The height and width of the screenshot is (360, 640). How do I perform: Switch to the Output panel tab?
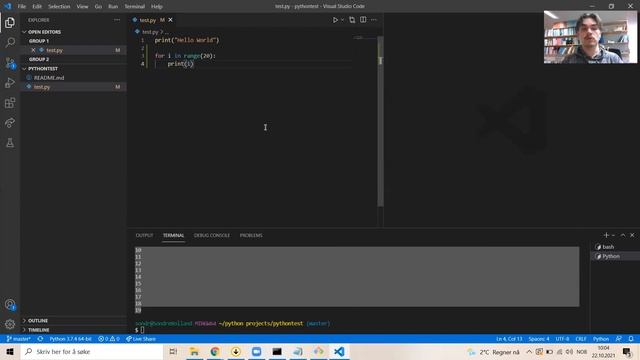click(144, 236)
